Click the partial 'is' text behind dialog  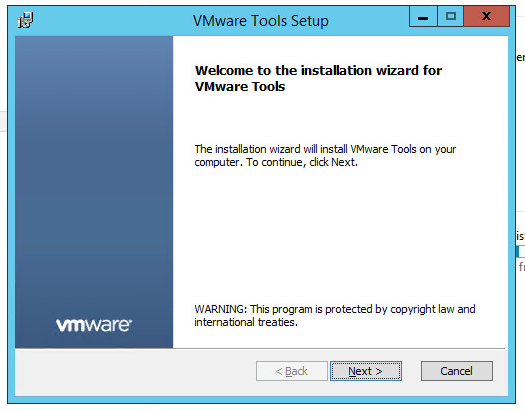[520, 236]
